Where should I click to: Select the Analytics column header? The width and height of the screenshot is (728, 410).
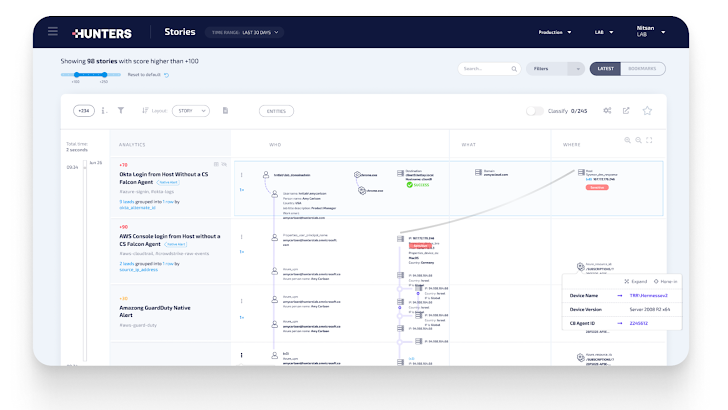(132, 145)
